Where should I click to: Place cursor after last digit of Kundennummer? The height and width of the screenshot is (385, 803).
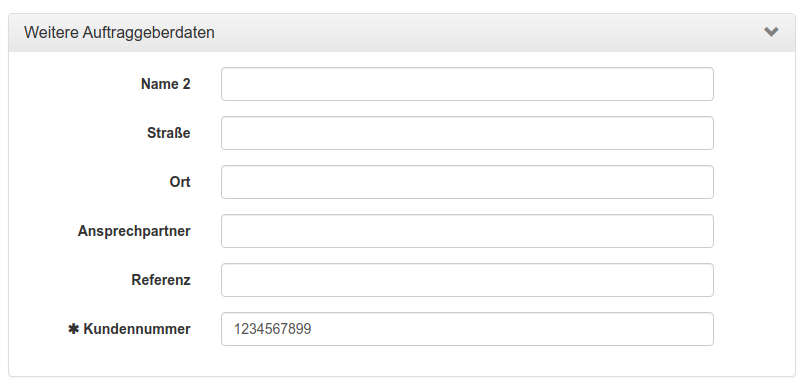click(x=312, y=329)
